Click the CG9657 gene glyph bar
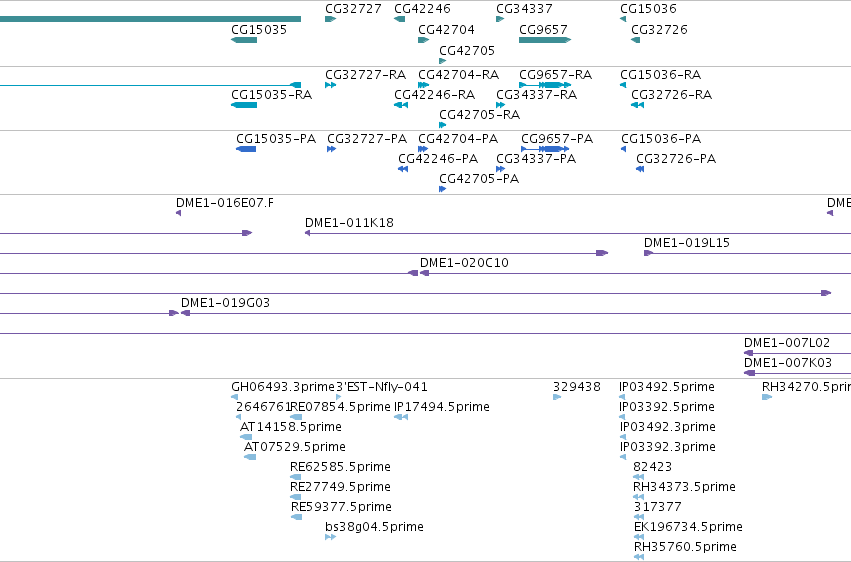 [x=545, y=40]
